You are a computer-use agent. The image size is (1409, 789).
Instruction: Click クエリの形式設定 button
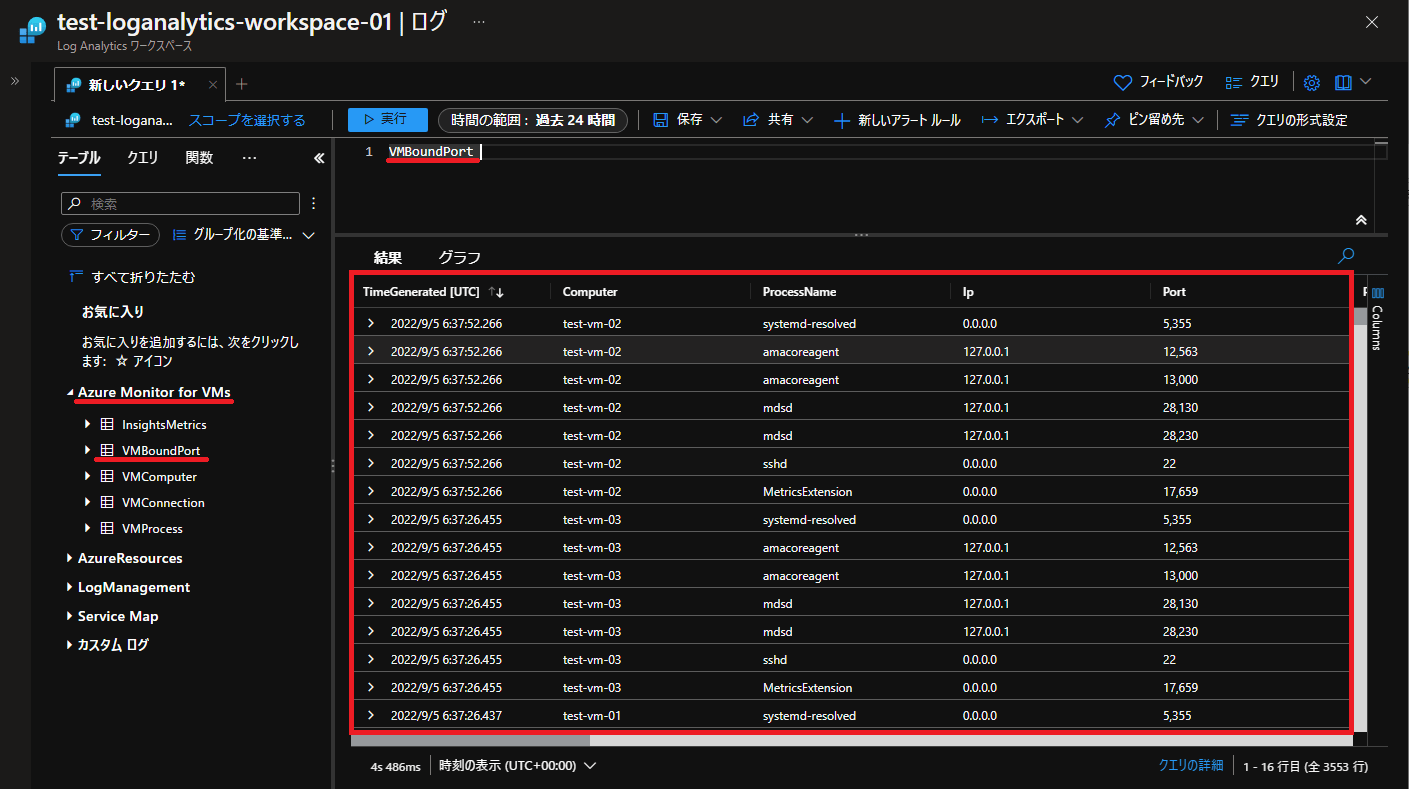coord(1289,120)
